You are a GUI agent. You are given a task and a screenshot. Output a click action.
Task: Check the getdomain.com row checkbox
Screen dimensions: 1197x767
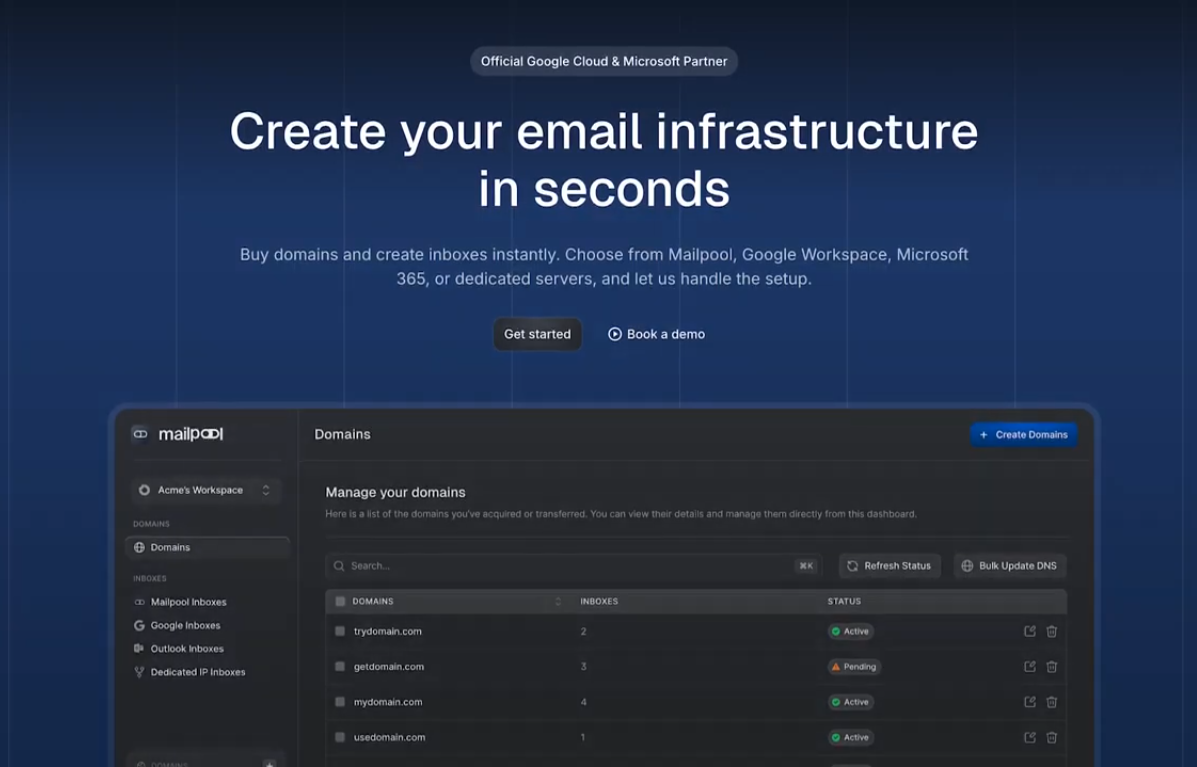[340, 666]
